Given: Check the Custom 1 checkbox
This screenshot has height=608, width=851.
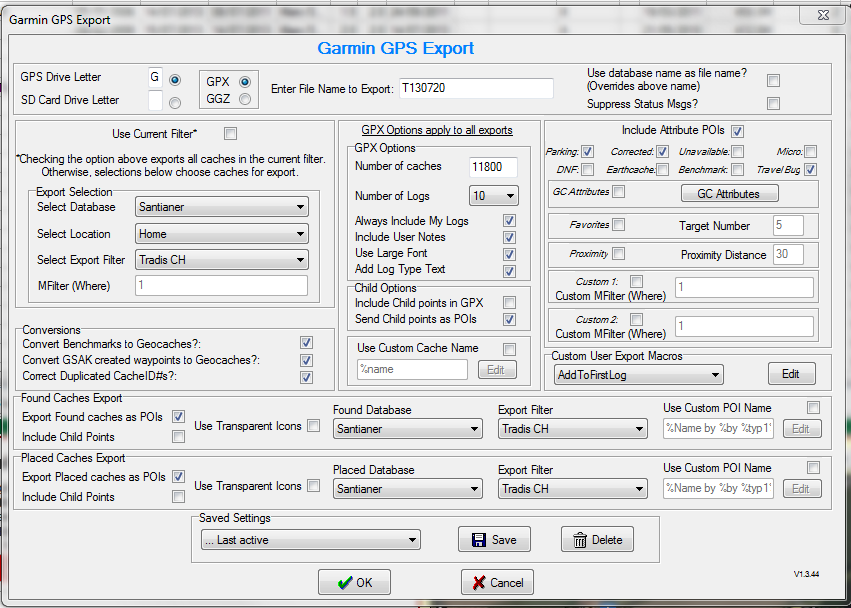Looking at the screenshot, I should pyautogui.click(x=637, y=281).
